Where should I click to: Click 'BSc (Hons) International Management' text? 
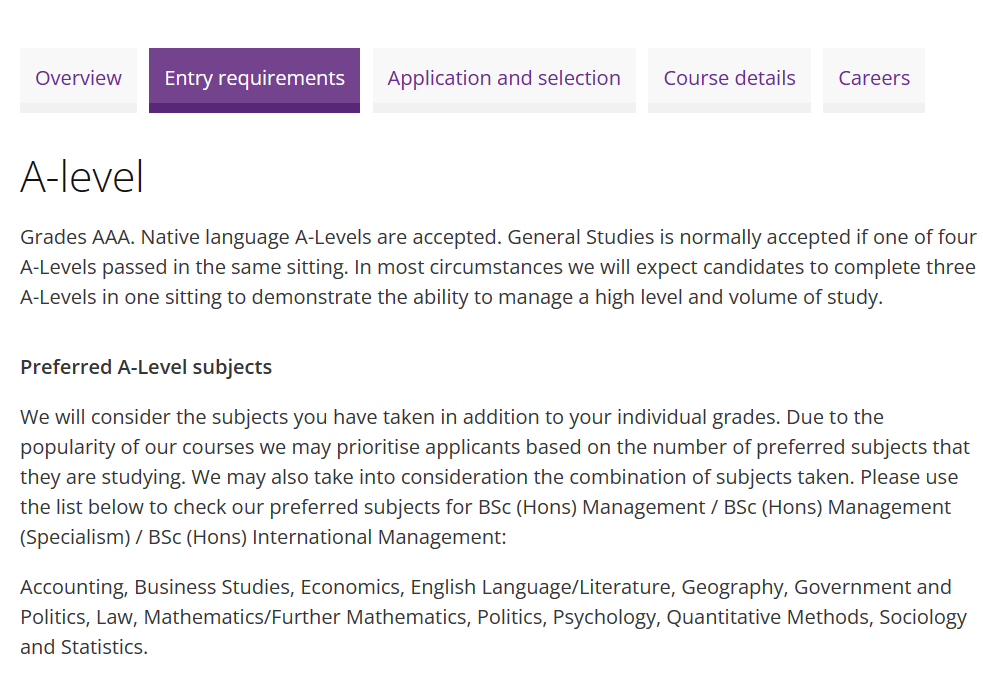point(326,538)
